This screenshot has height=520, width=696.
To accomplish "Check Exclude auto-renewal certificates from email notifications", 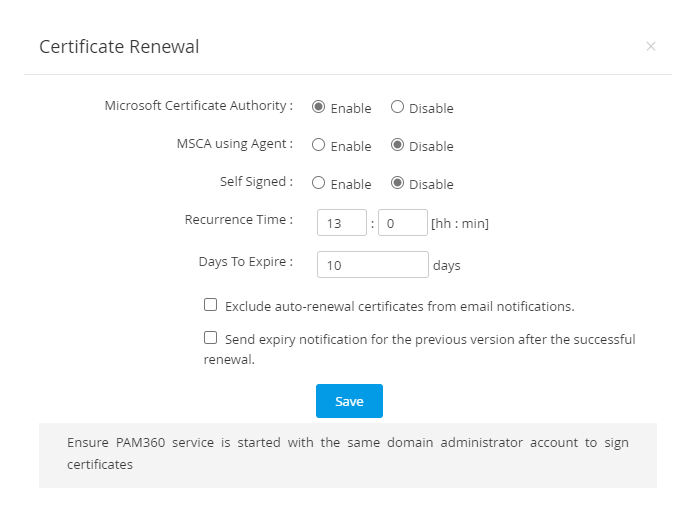I will pyautogui.click(x=211, y=305).
